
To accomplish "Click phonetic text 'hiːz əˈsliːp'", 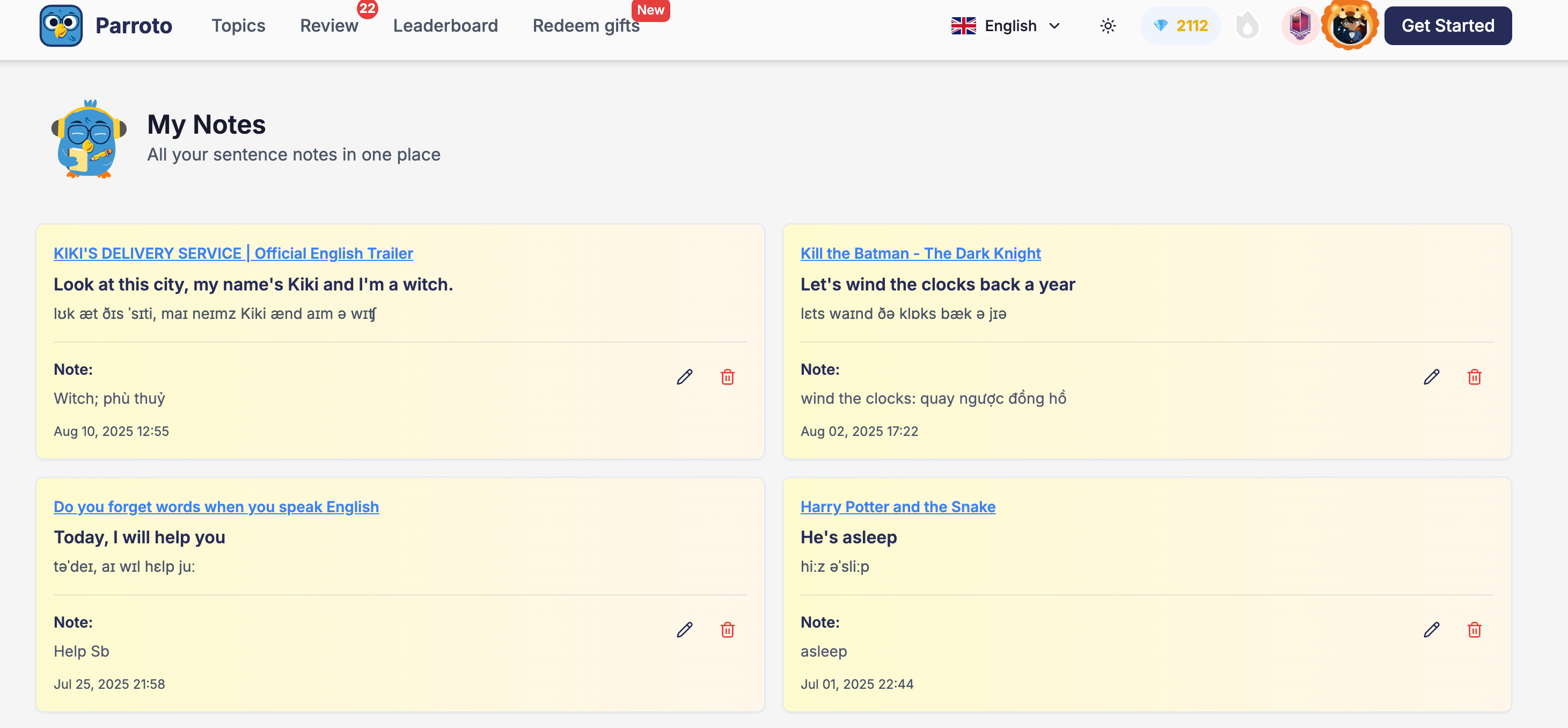I will 834,566.
